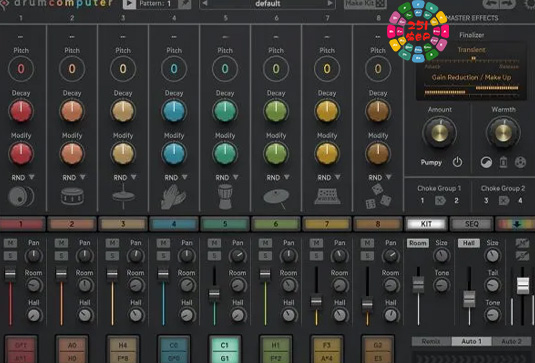Switch to the SEQ tab
The image size is (535, 363).
coord(472,224)
